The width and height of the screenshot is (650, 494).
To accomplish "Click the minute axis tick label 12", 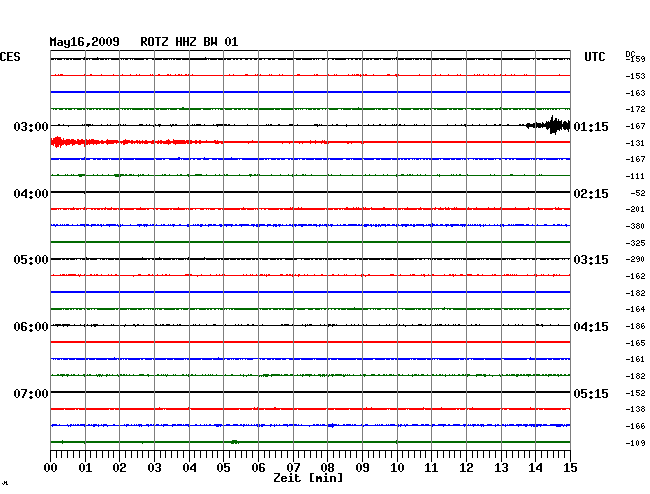I will [466, 468].
